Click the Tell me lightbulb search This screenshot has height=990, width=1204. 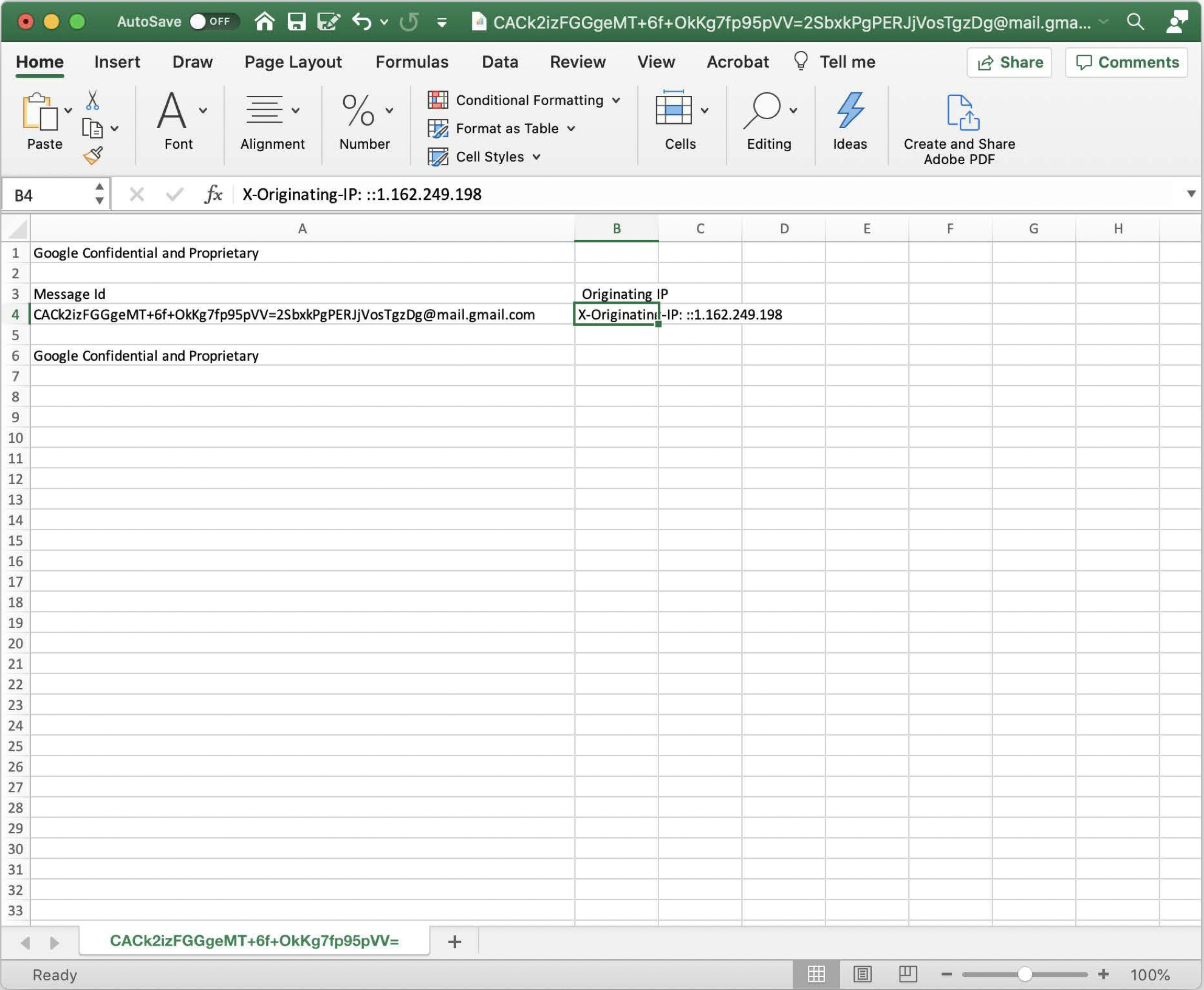835,62
